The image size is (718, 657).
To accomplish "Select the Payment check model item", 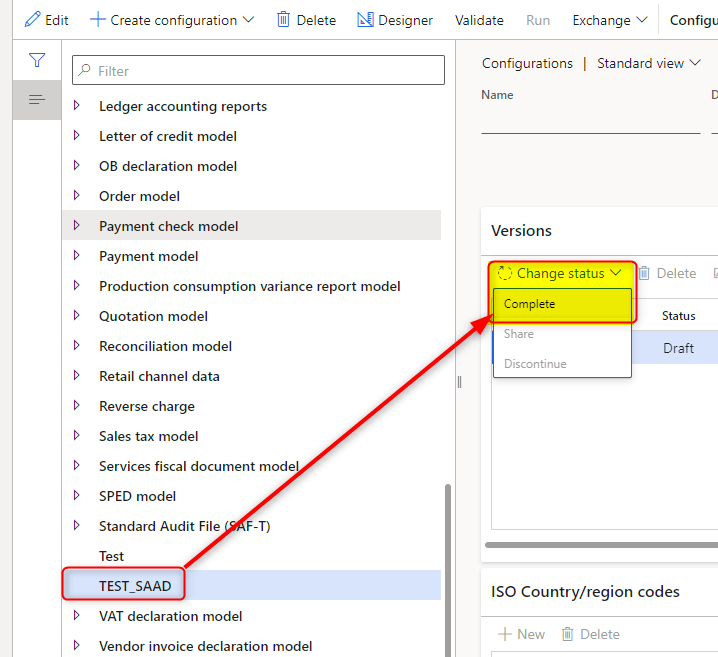I will [168, 226].
